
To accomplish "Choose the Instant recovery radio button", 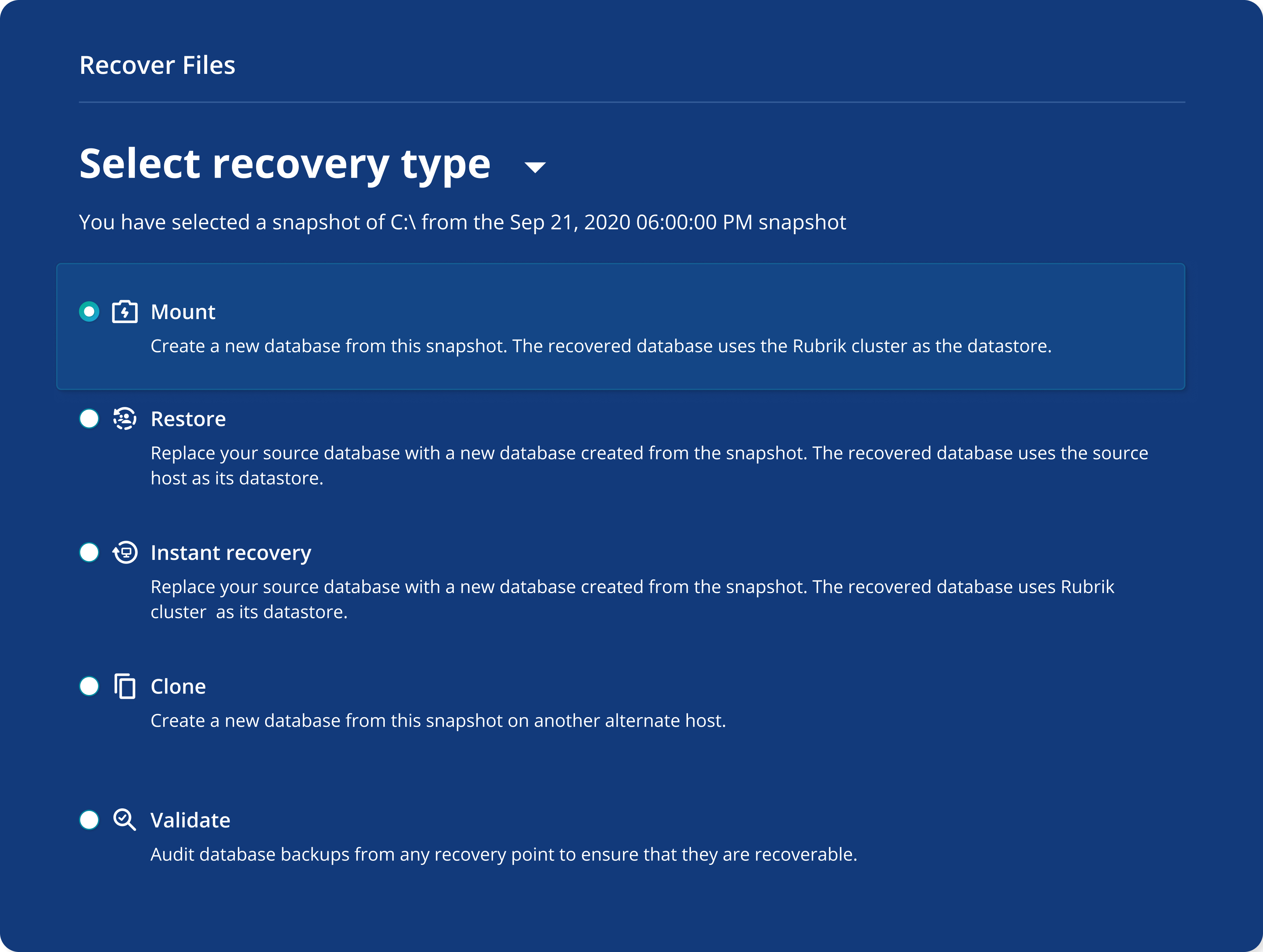I will click(x=89, y=552).
